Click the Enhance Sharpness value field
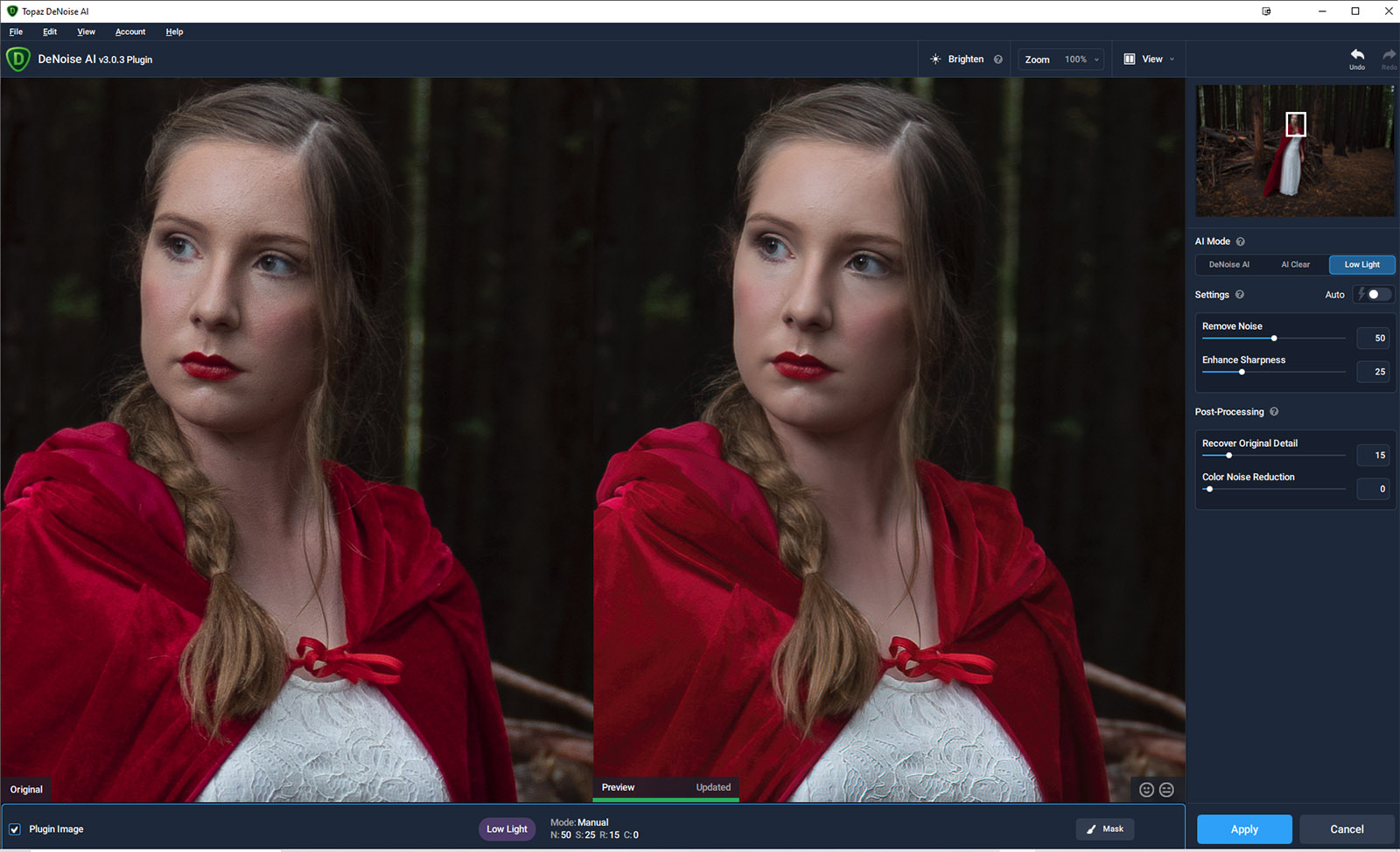1400x852 pixels. (1373, 372)
